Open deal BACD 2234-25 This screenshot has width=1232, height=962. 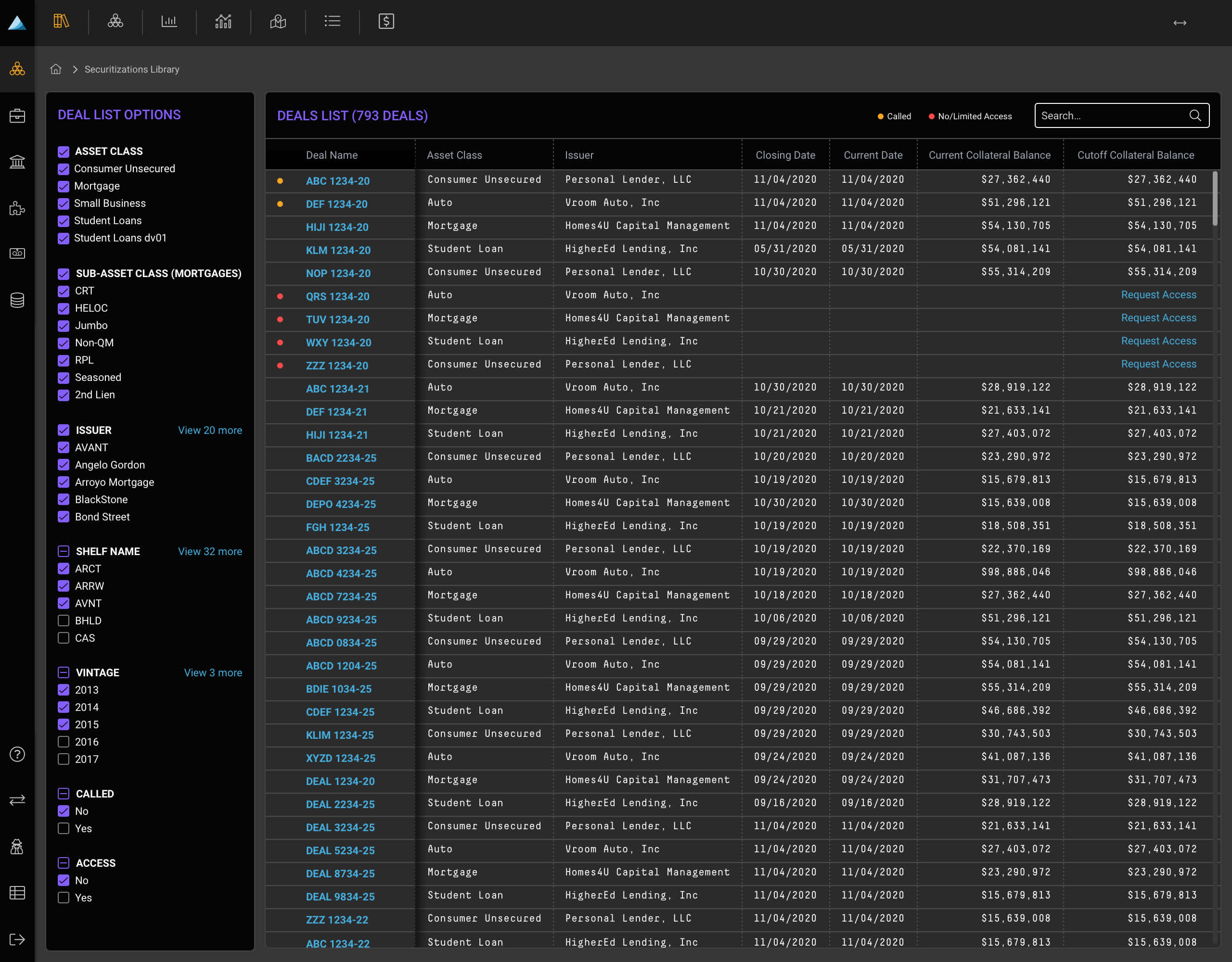tap(341, 458)
